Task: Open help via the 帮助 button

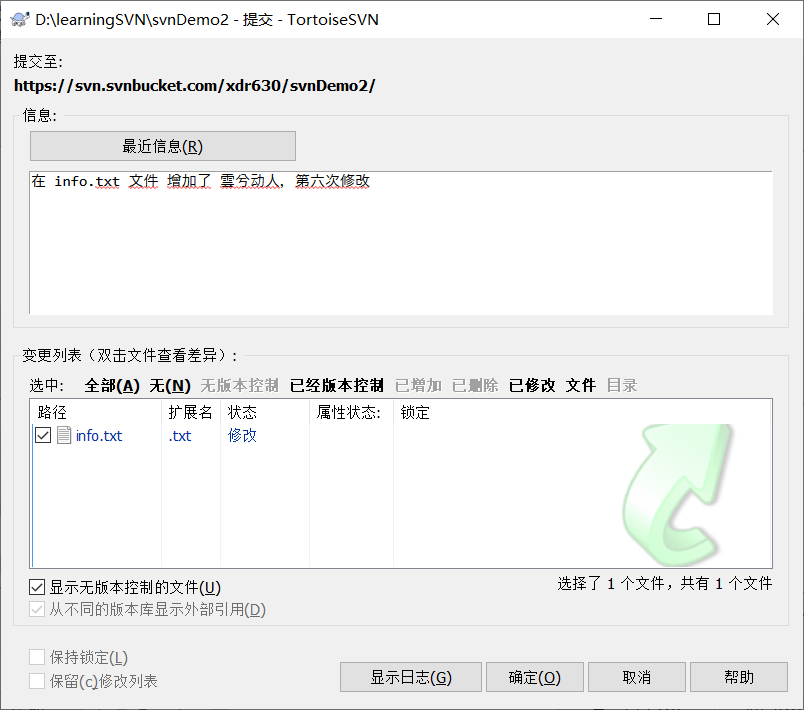Action: point(739,677)
